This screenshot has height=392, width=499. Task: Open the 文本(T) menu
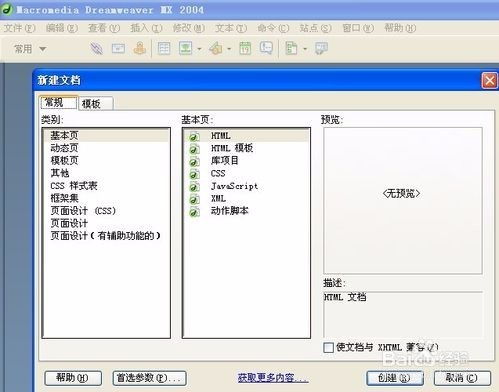(231, 28)
